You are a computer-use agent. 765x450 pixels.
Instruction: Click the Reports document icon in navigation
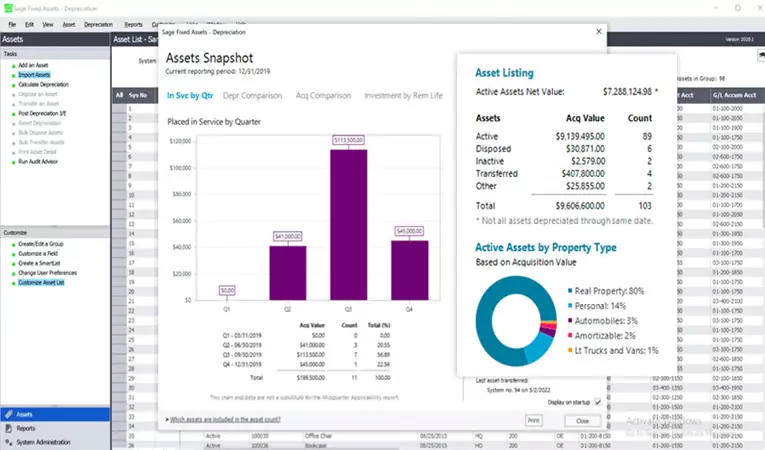pos(8,428)
